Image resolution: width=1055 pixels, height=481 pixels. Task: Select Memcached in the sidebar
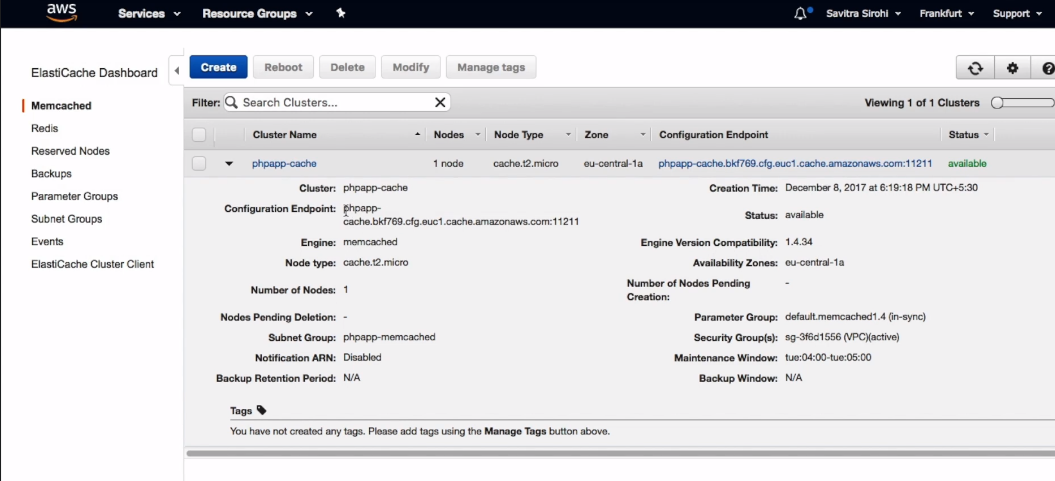tap(61, 106)
